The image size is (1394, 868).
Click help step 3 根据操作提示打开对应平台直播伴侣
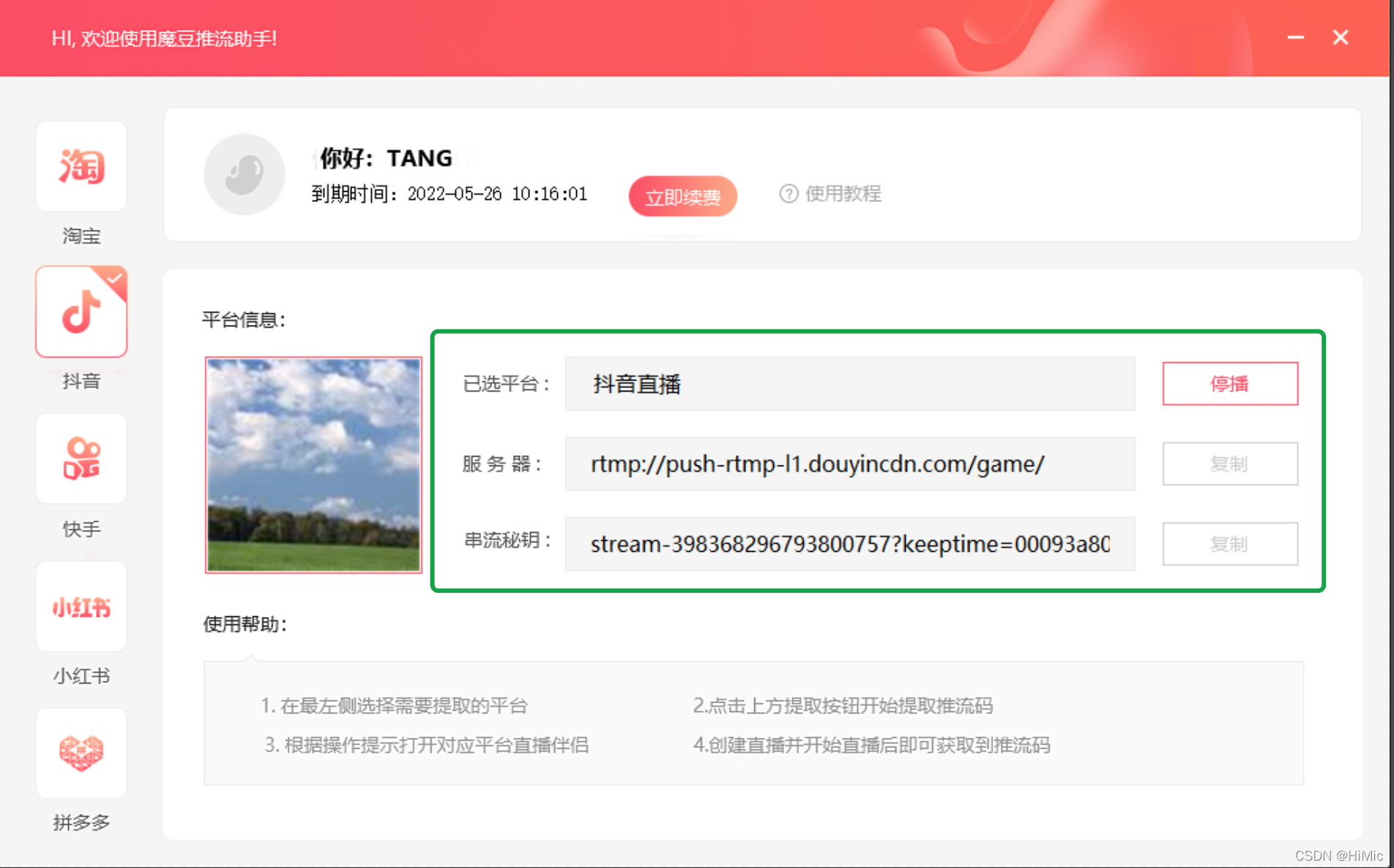(x=426, y=745)
